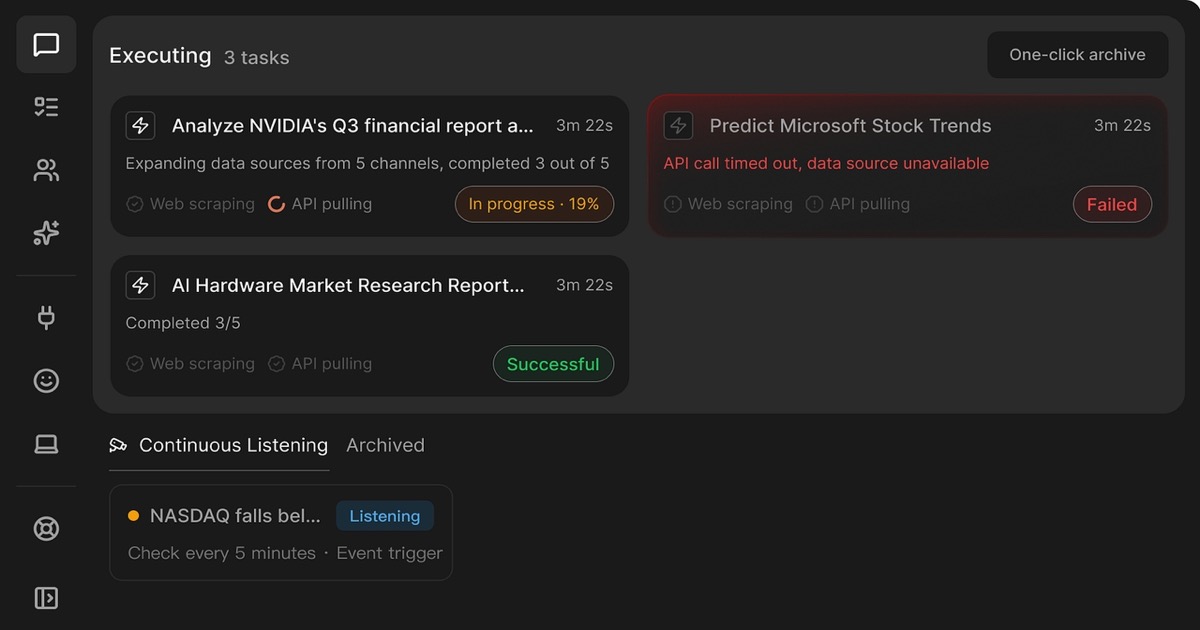Screen dimensions: 1200x630
Task: Toggle Web scraping check on NVIDIA task
Action: pos(134,204)
